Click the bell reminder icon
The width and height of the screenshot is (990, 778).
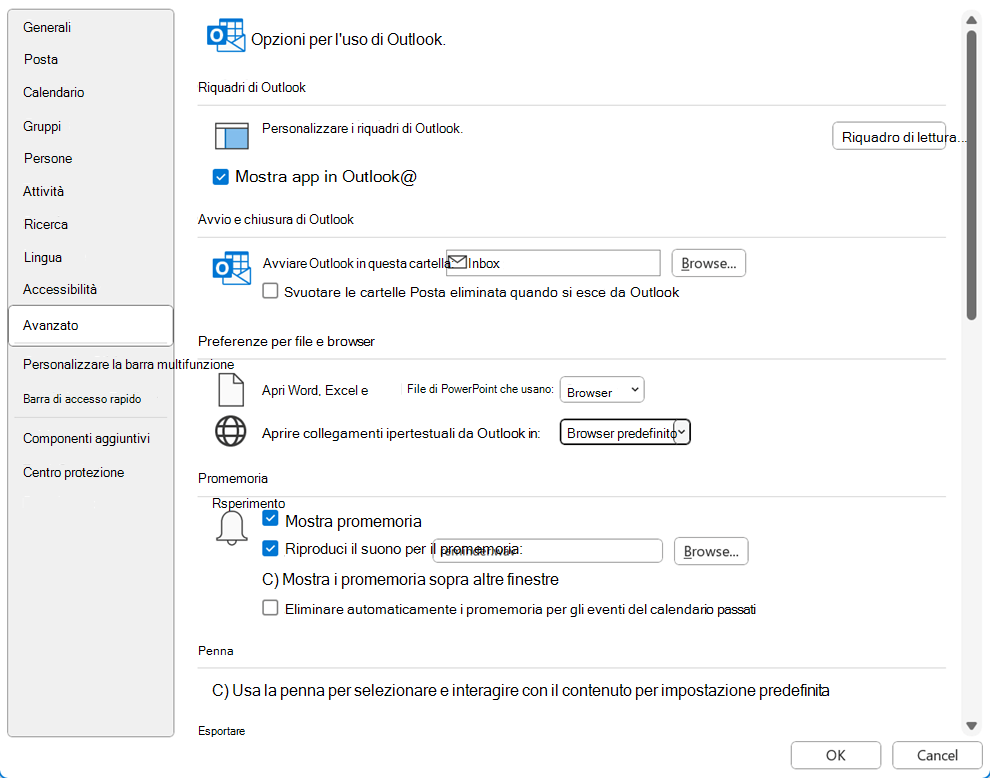coord(232,528)
